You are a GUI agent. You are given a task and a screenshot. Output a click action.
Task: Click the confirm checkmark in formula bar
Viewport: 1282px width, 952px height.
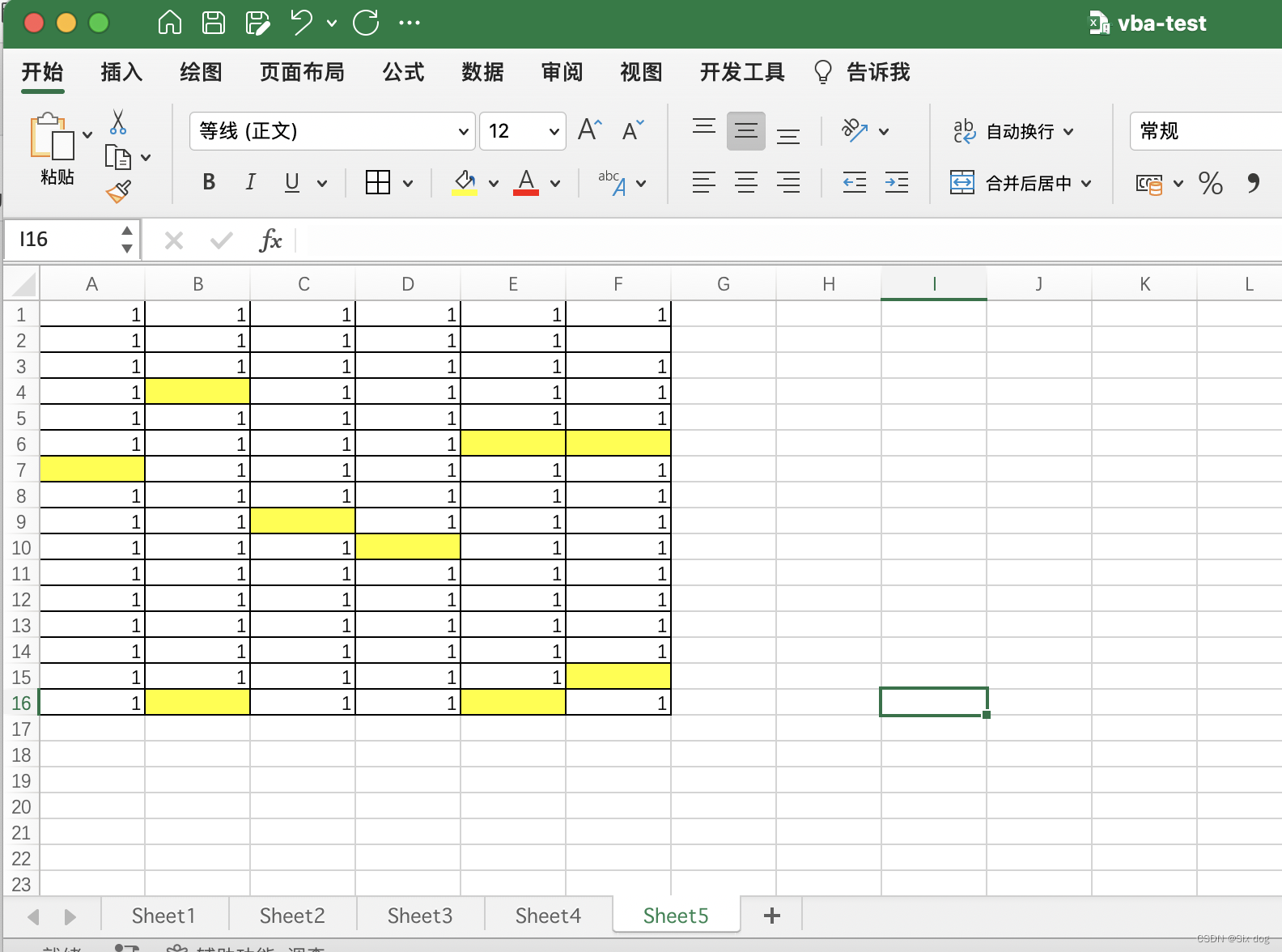point(221,240)
